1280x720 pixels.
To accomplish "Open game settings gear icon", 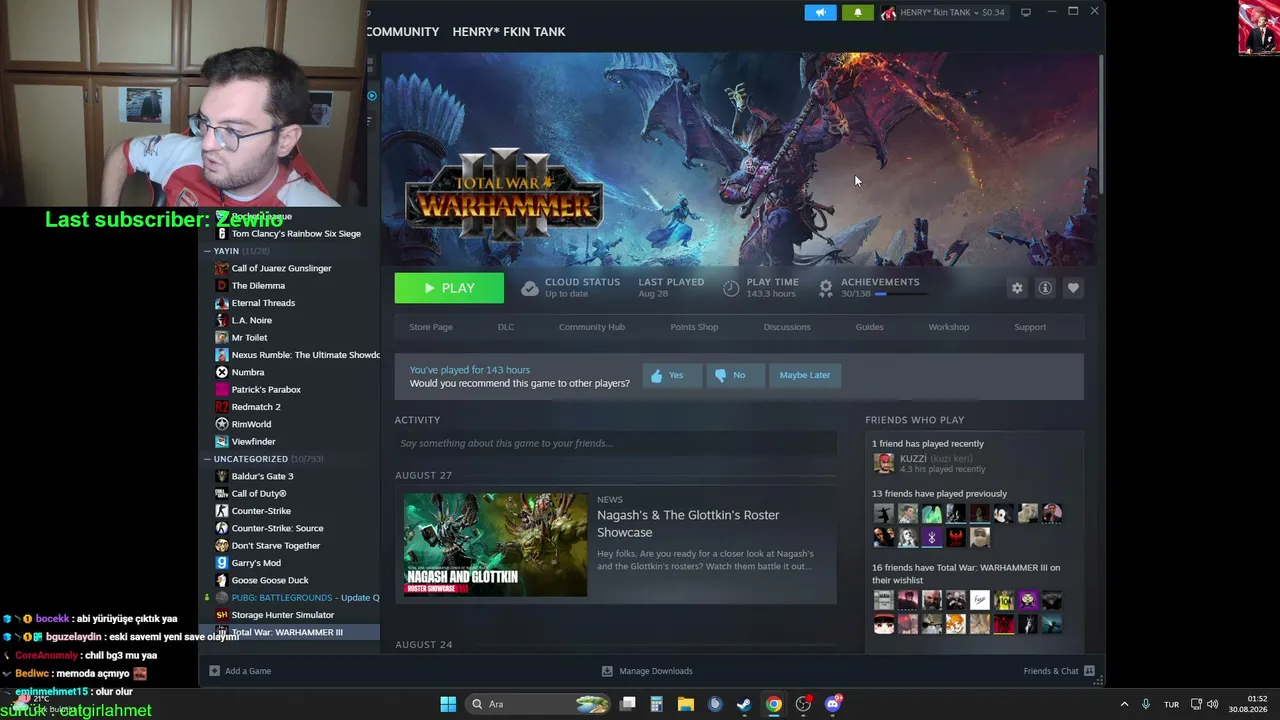I will pos(1017,288).
